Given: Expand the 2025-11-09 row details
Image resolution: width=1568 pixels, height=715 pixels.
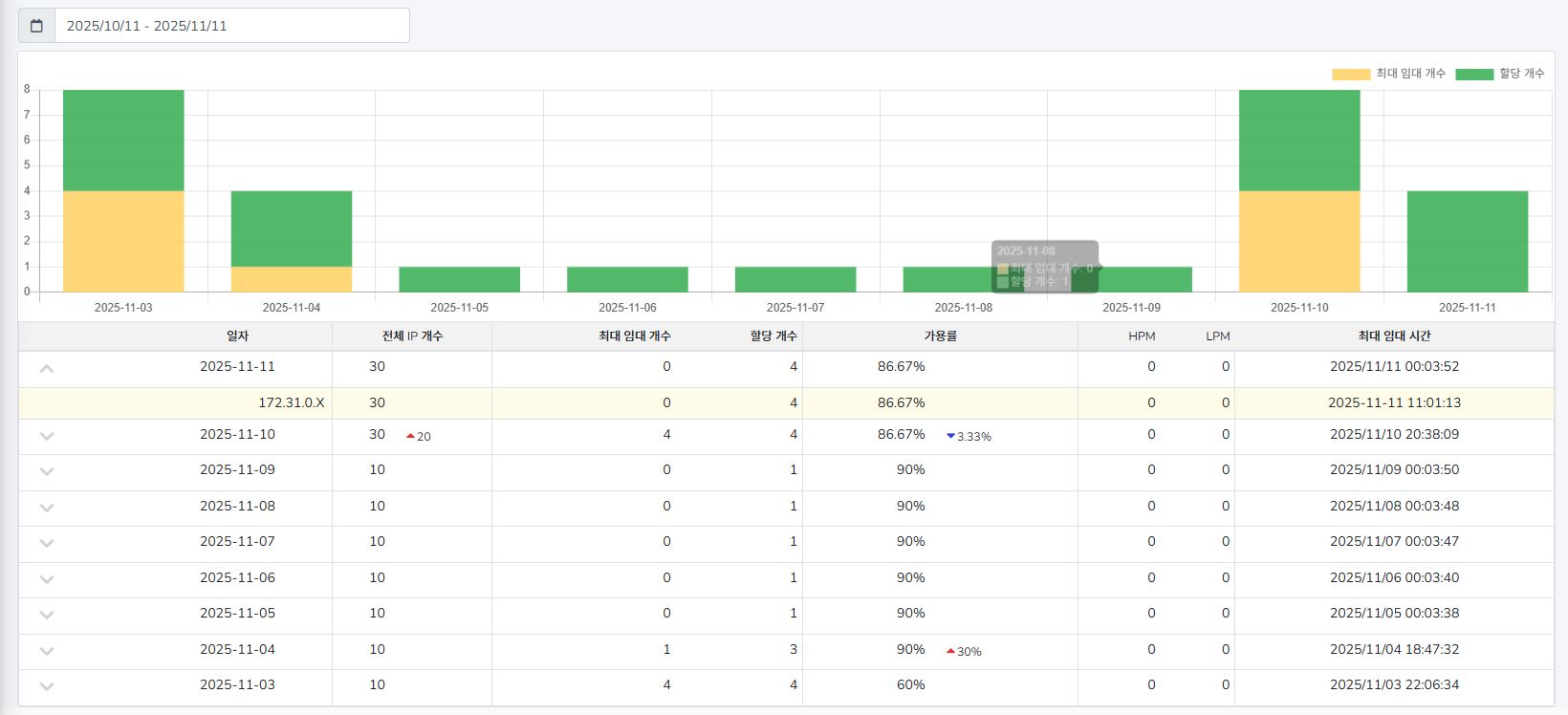Looking at the screenshot, I should tap(47, 471).
